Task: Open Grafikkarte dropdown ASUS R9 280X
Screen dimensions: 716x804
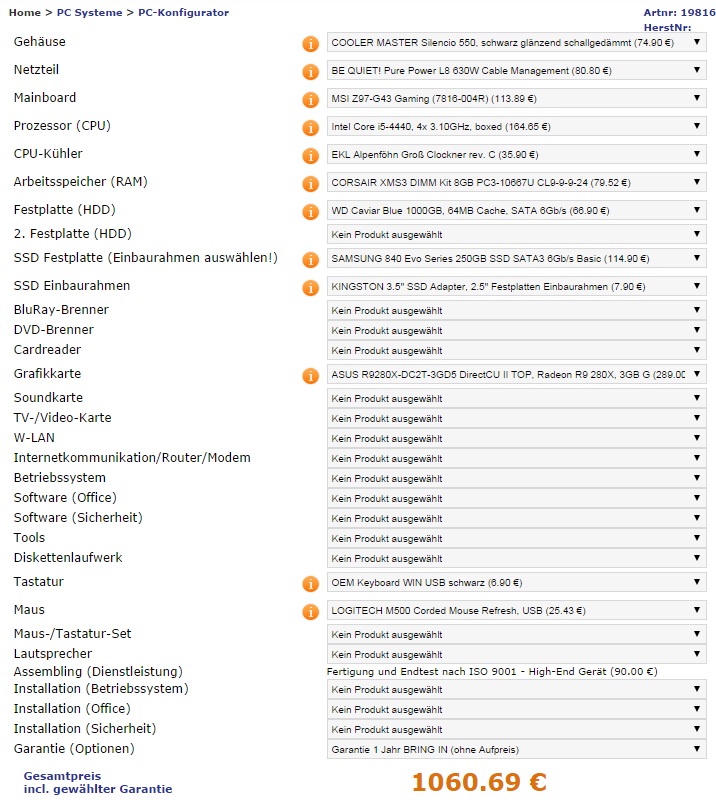Action: point(516,374)
